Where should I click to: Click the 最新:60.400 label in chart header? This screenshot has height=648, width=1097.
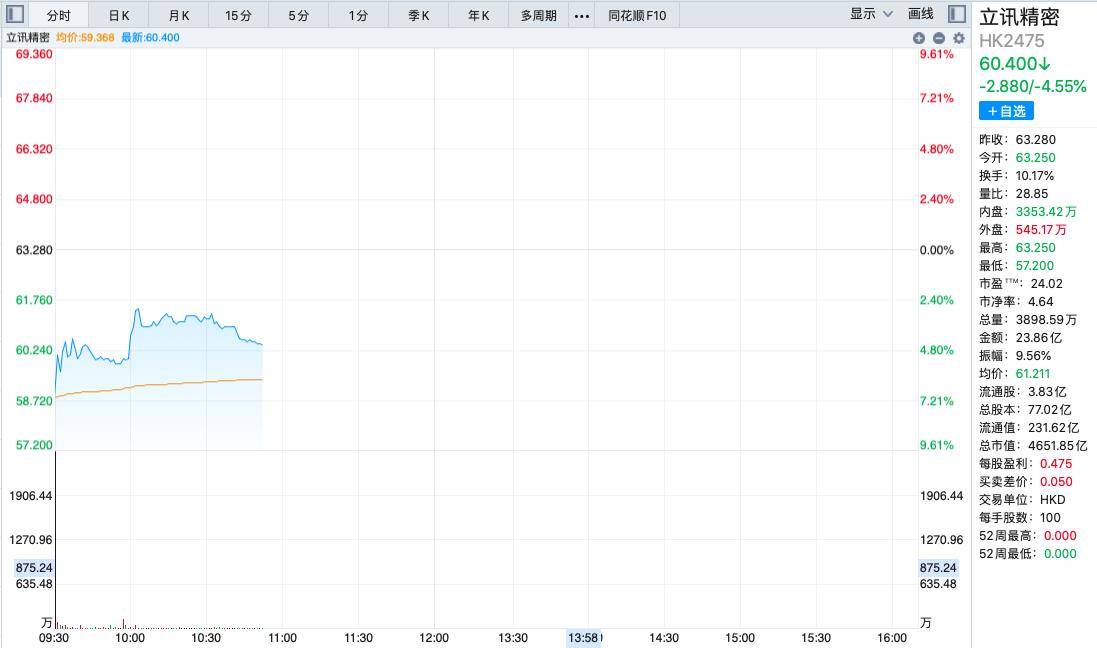coord(150,38)
